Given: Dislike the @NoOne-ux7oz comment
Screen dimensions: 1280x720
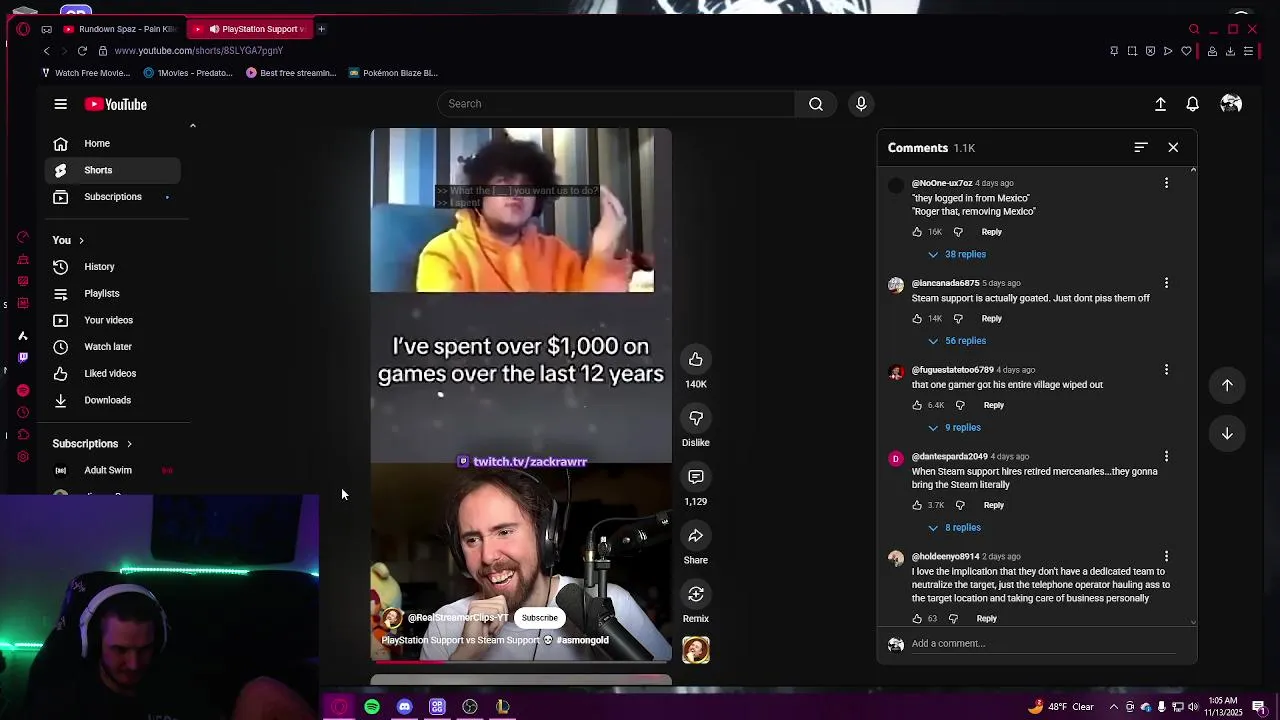Looking at the screenshot, I should tap(958, 232).
